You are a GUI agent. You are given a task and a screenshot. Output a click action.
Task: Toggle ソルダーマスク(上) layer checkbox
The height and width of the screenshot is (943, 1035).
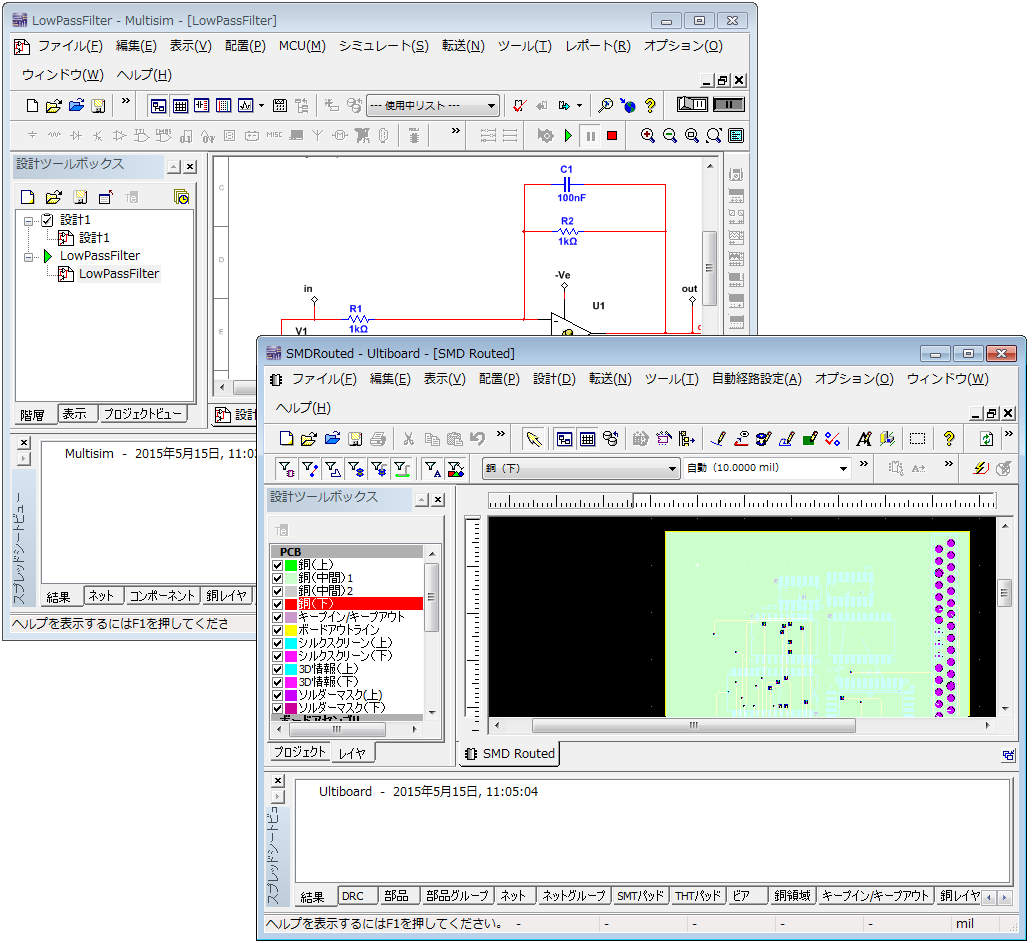(x=277, y=696)
